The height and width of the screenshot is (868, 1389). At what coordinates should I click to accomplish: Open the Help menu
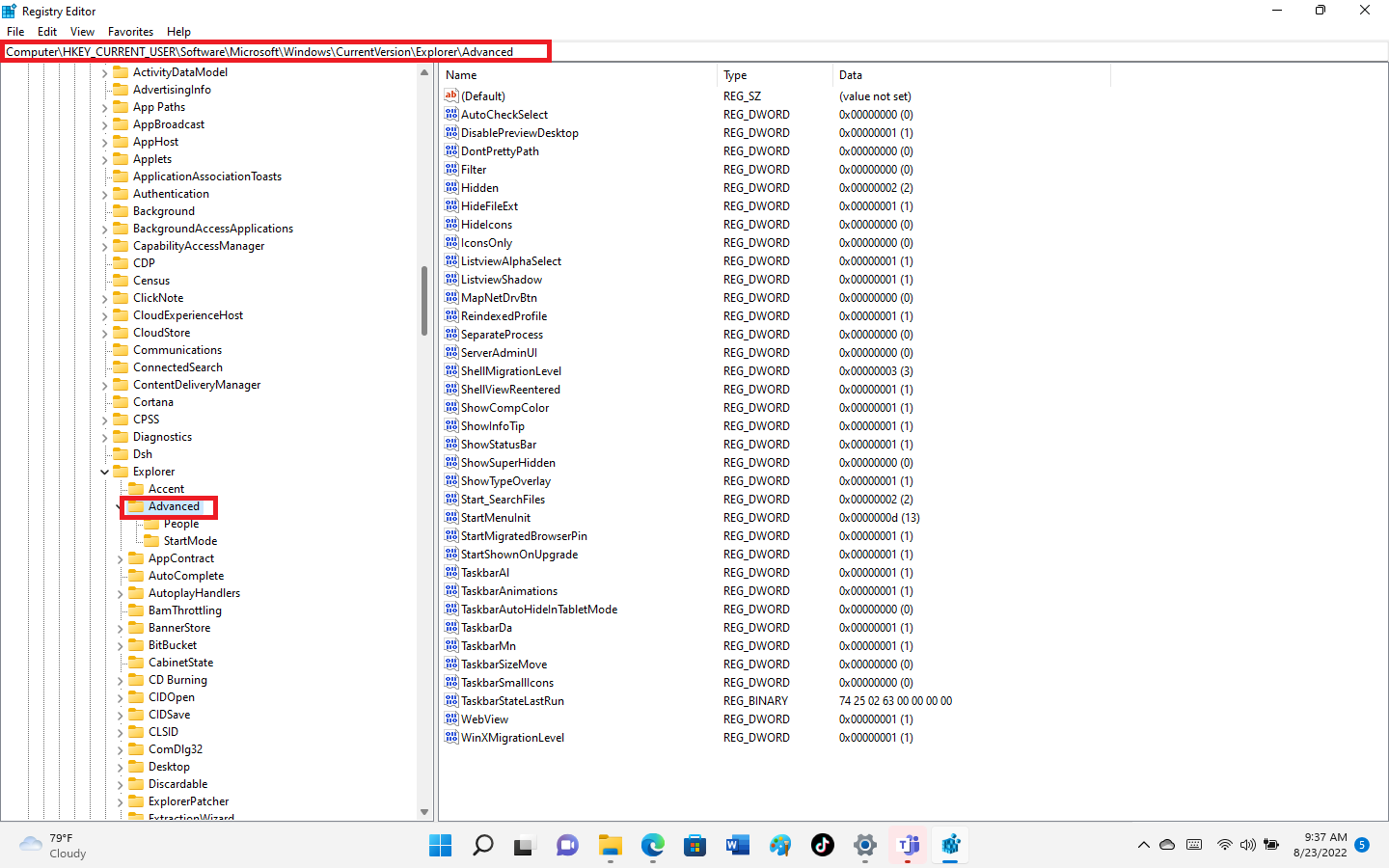pos(178,32)
